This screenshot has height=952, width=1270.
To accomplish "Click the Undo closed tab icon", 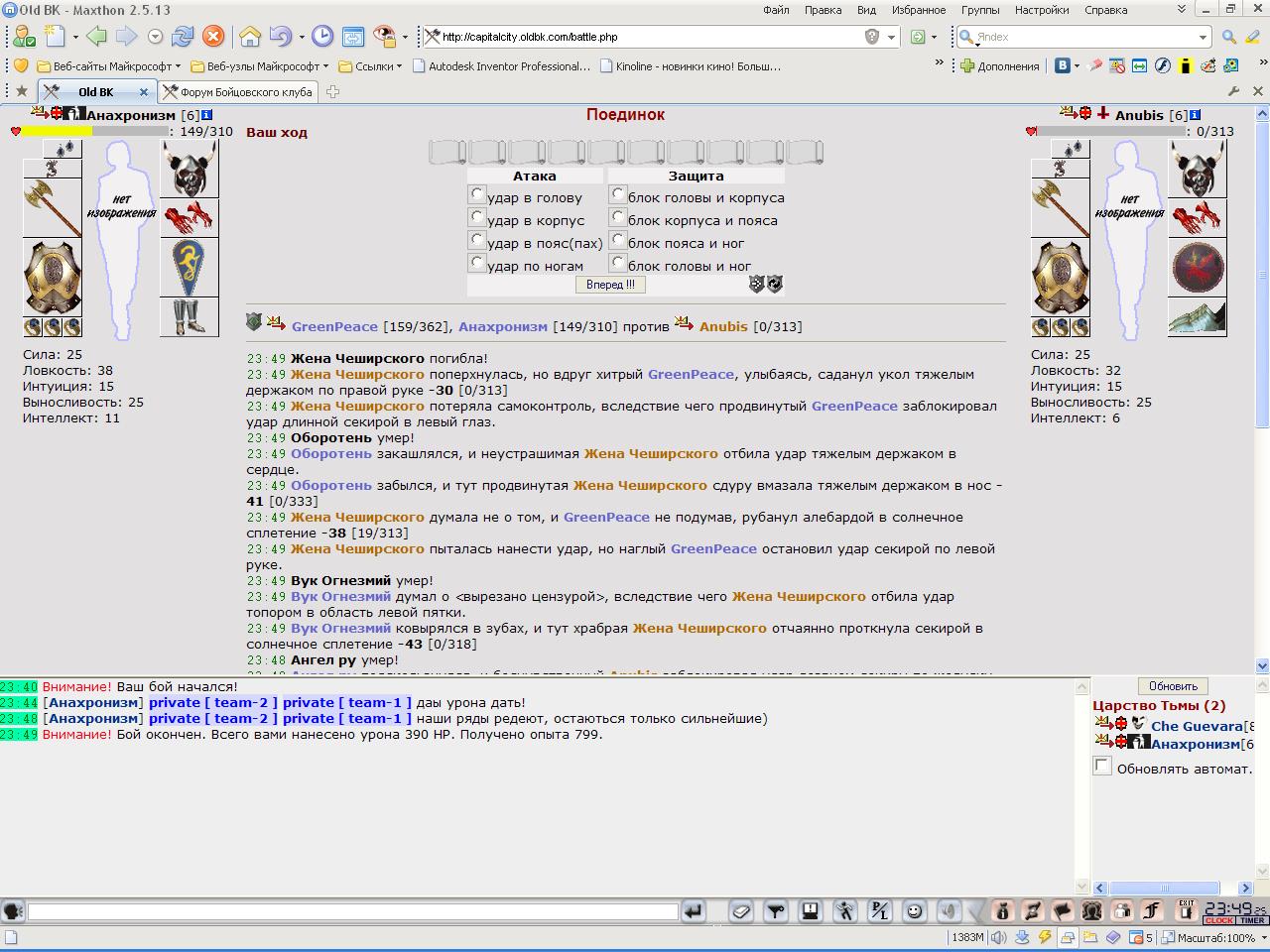I will [x=280, y=37].
